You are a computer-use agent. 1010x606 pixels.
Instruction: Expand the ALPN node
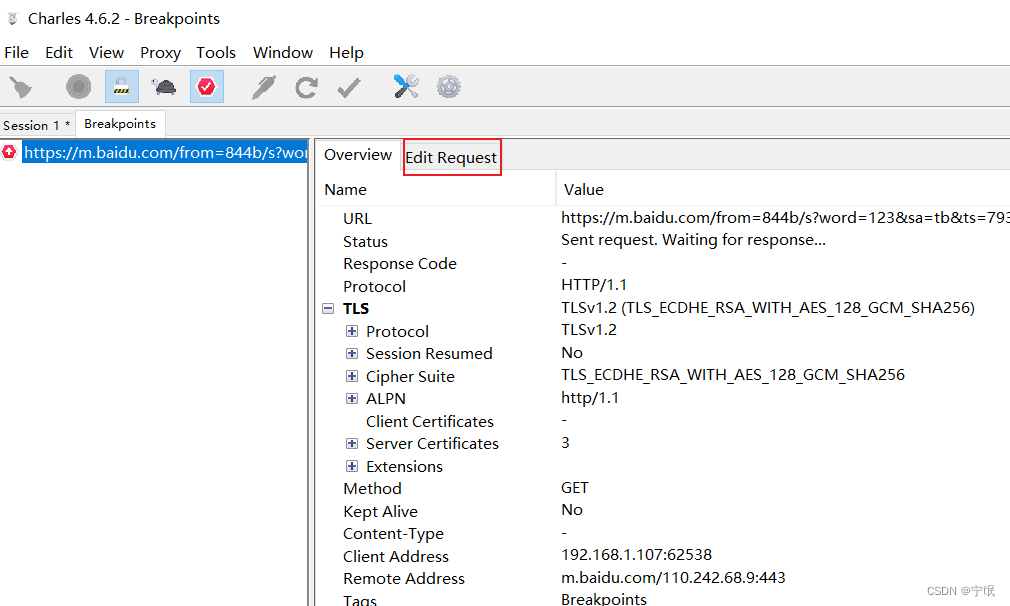[x=352, y=399]
